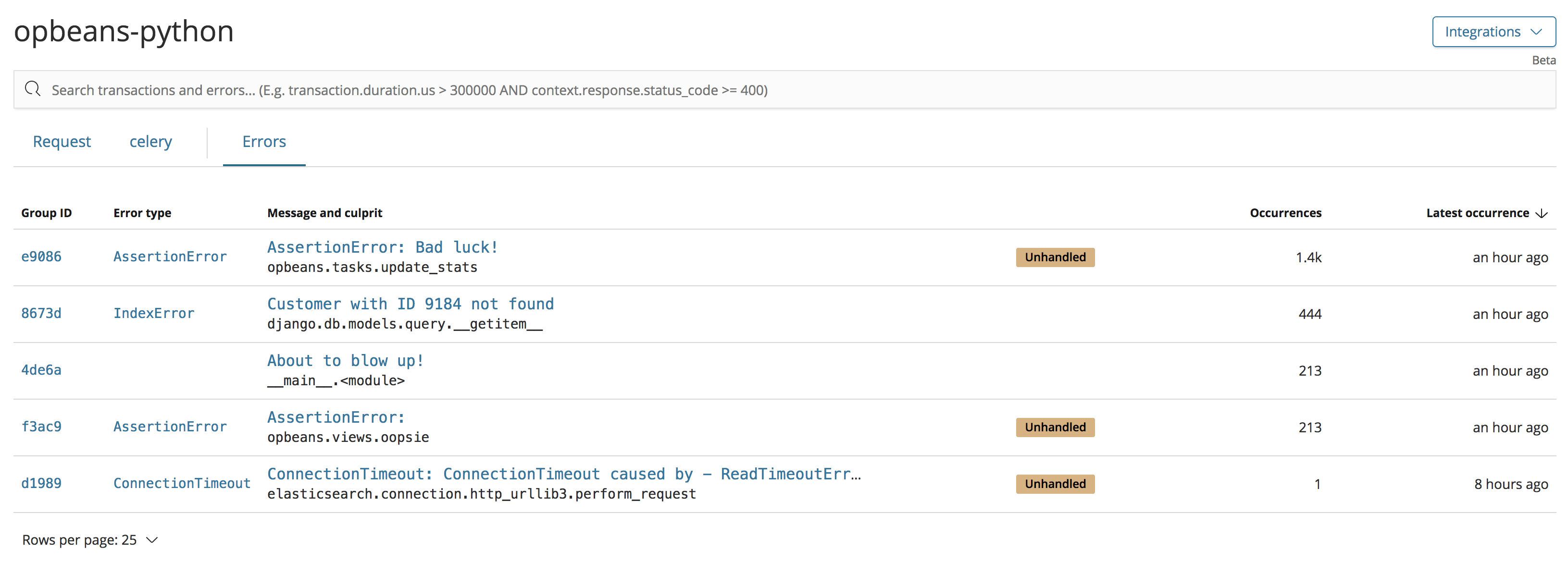Open error group d1989

(41, 483)
